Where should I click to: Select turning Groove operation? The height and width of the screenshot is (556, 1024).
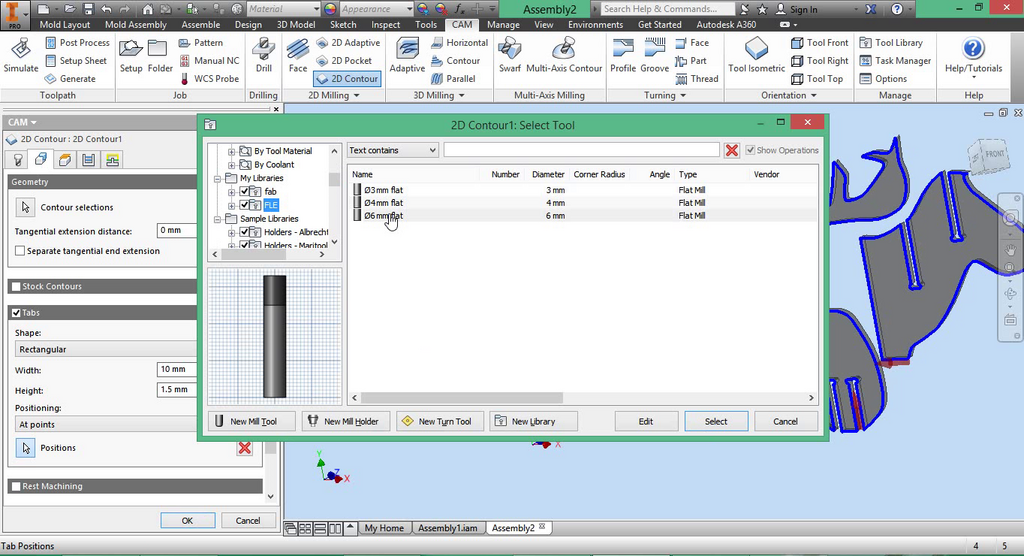pyautogui.click(x=654, y=56)
